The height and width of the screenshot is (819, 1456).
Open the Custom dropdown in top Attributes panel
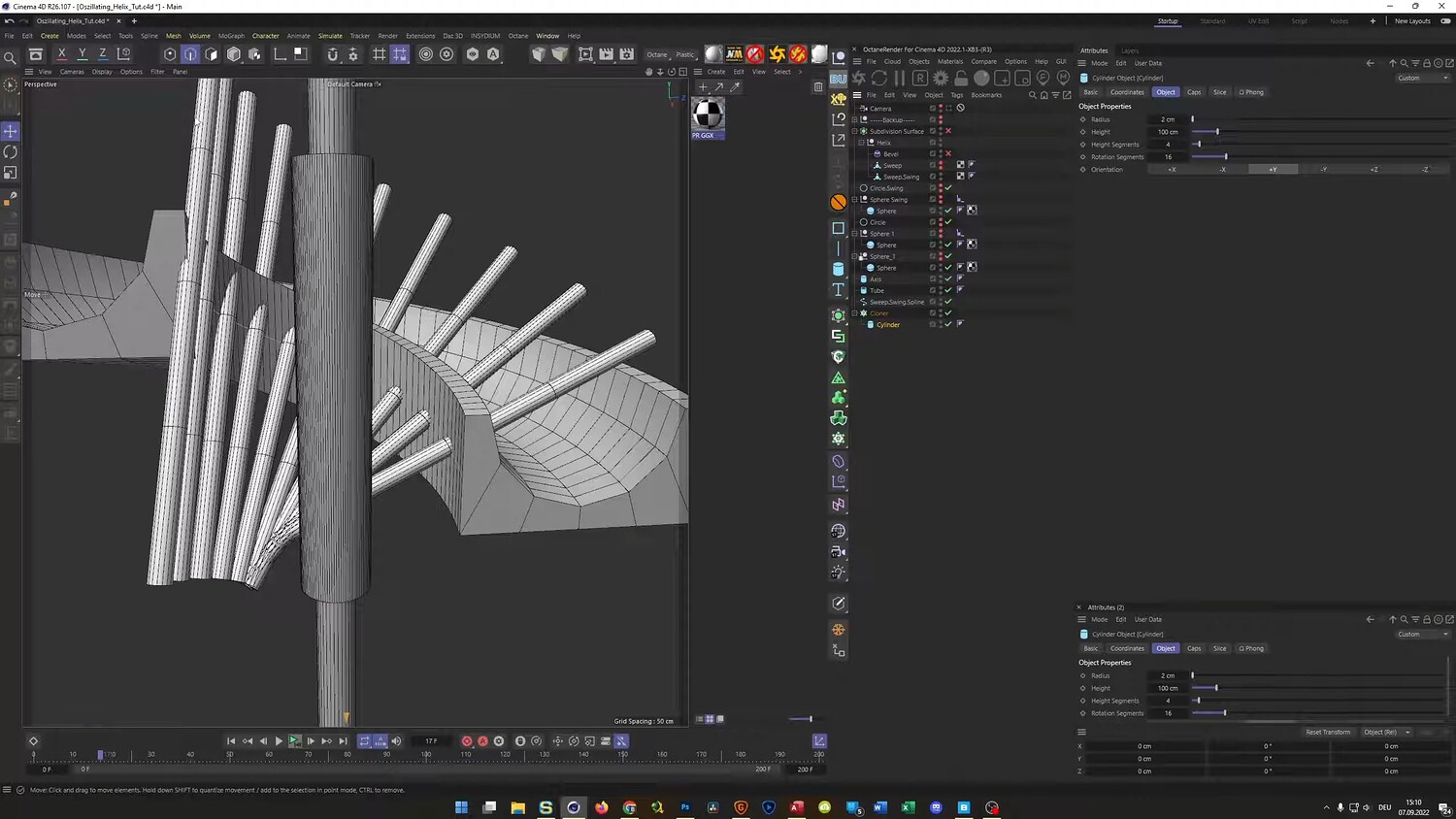[1422, 78]
